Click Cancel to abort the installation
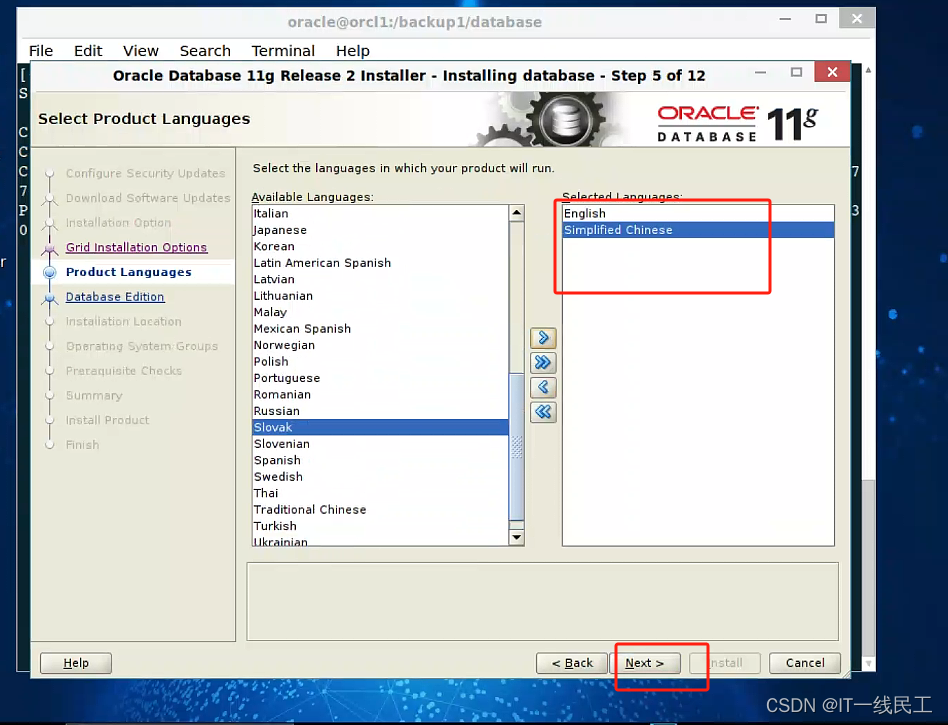This screenshot has height=725, width=948. pyautogui.click(x=804, y=662)
